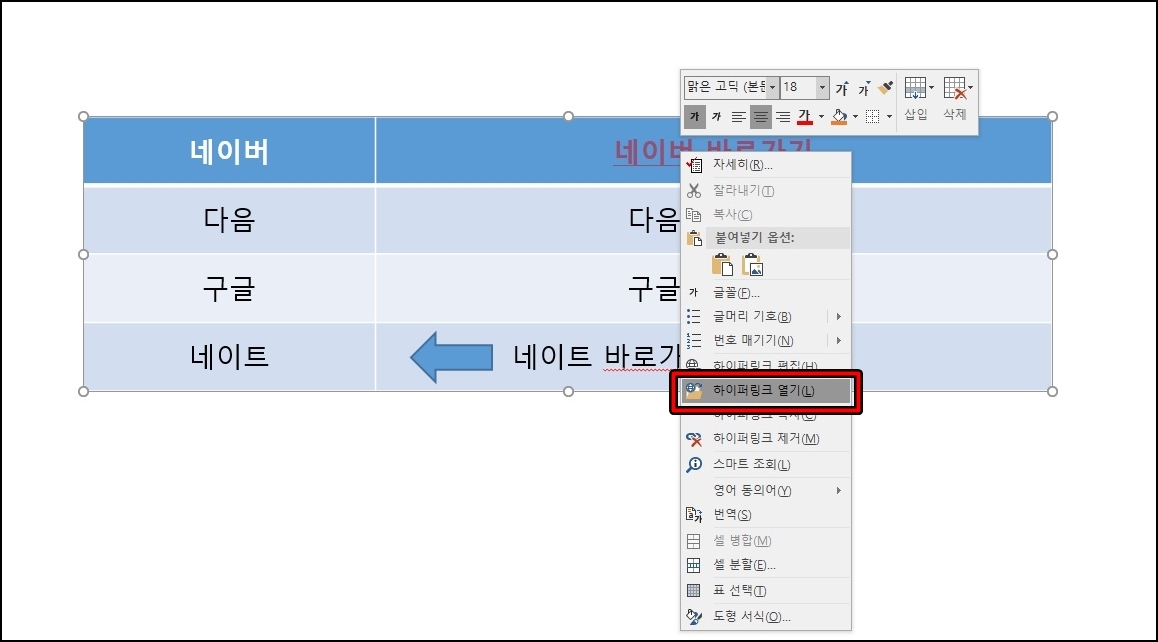This screenshot has height=642, width=1158.
Task: Open the font size 18 dropdown
Action: [822, 87]
